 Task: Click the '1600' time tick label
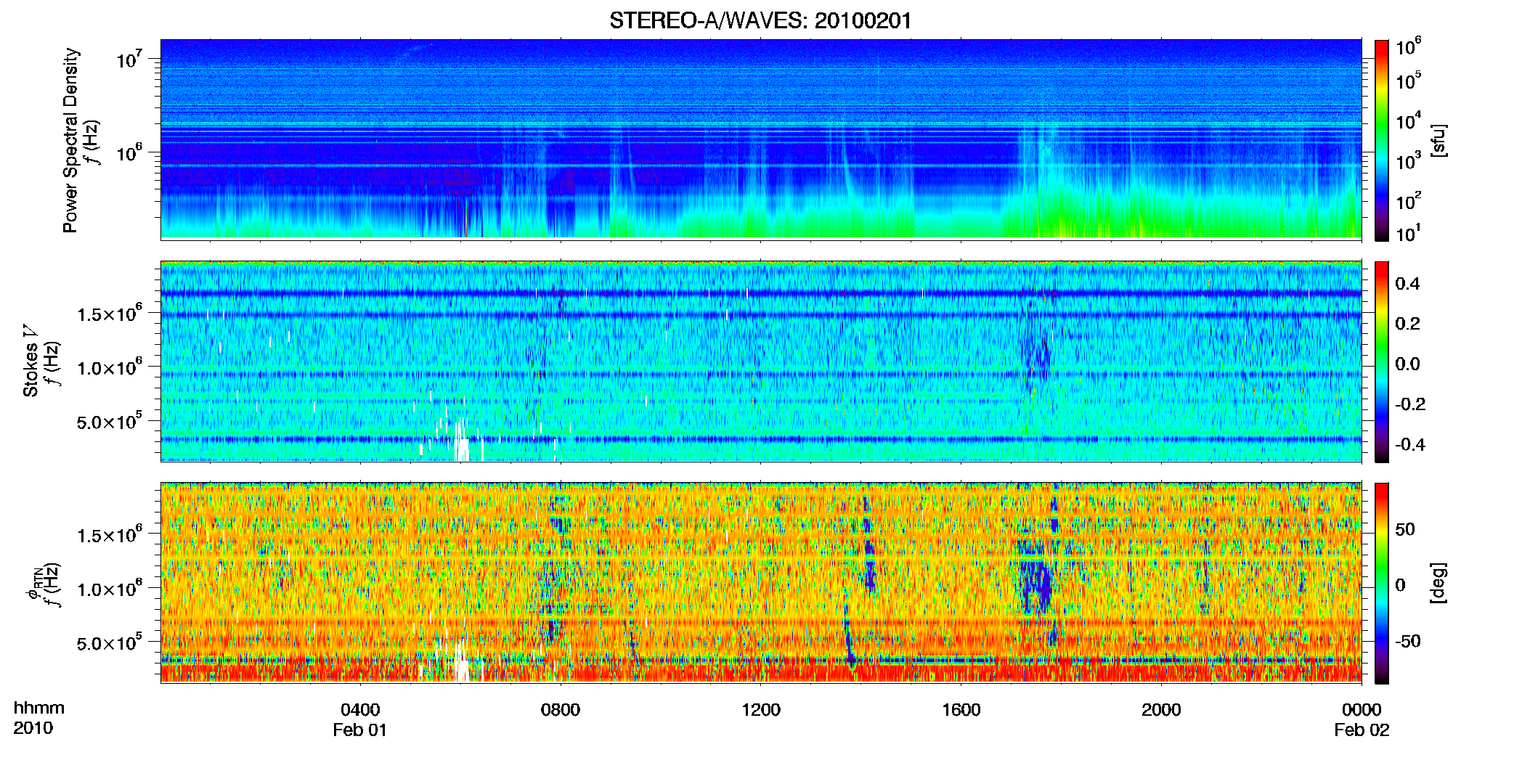coord(961,709)
